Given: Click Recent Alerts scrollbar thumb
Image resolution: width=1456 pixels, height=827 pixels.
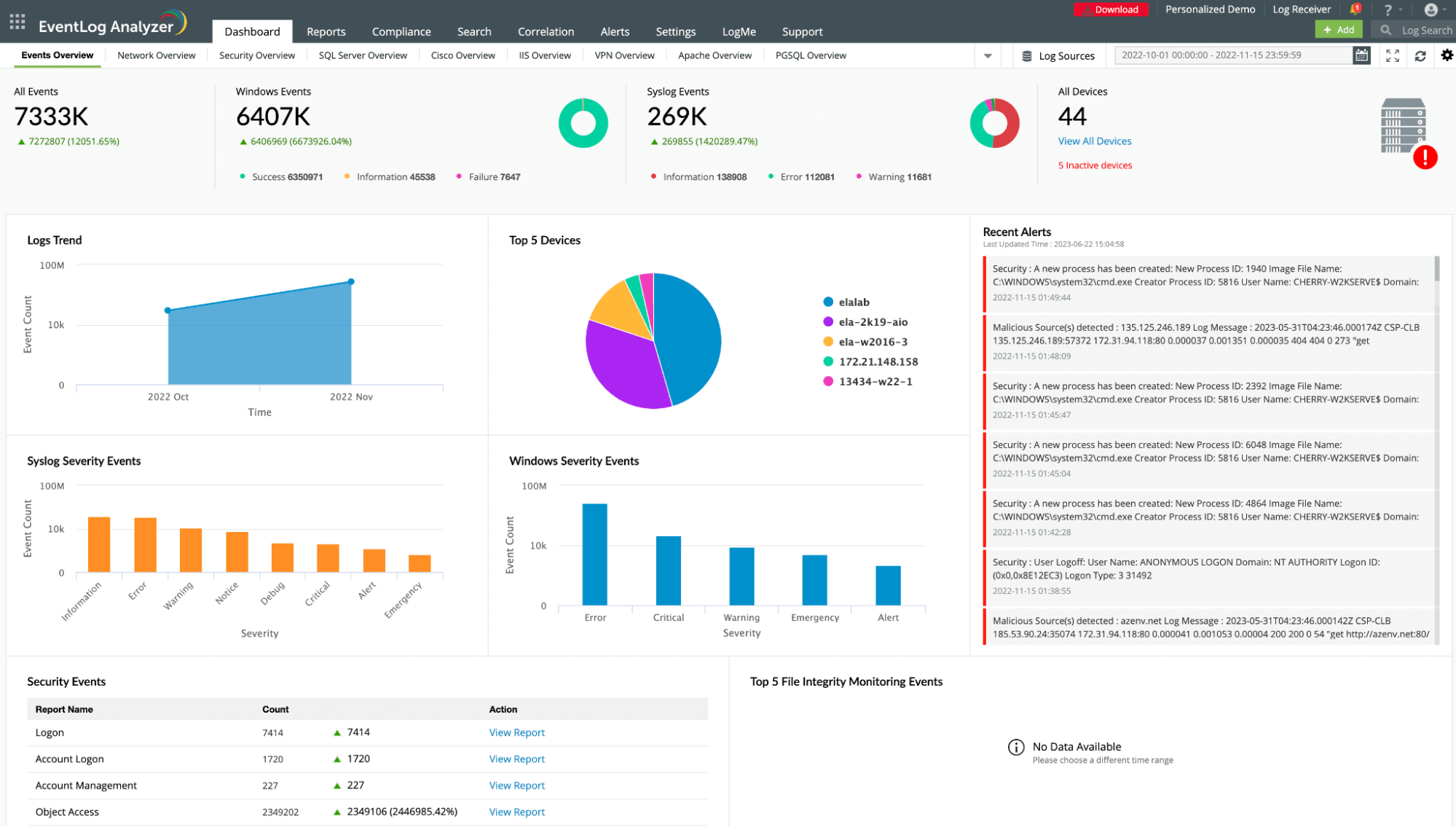Looking at the screenshot, I should tap(1437, 268).
